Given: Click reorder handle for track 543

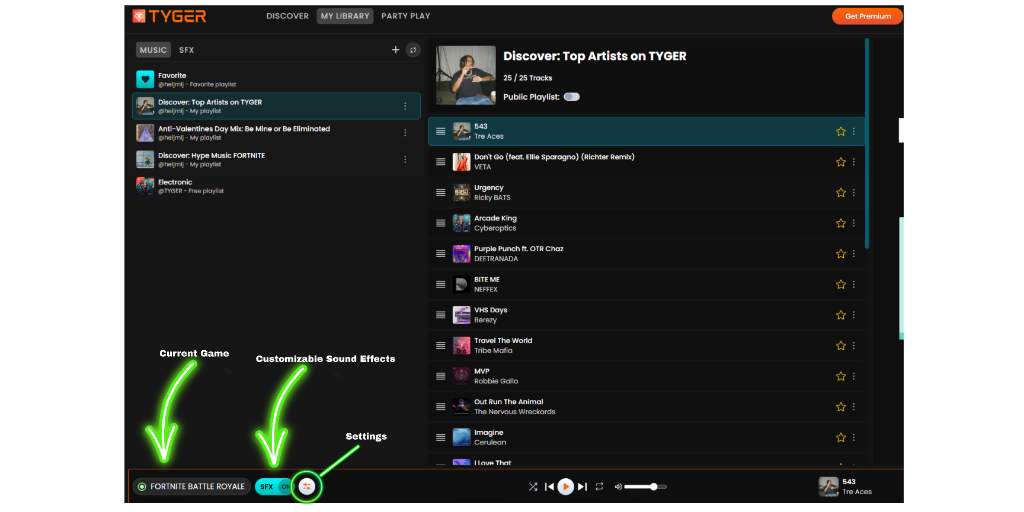Looking at the screenshot, I should click(441, 131).
